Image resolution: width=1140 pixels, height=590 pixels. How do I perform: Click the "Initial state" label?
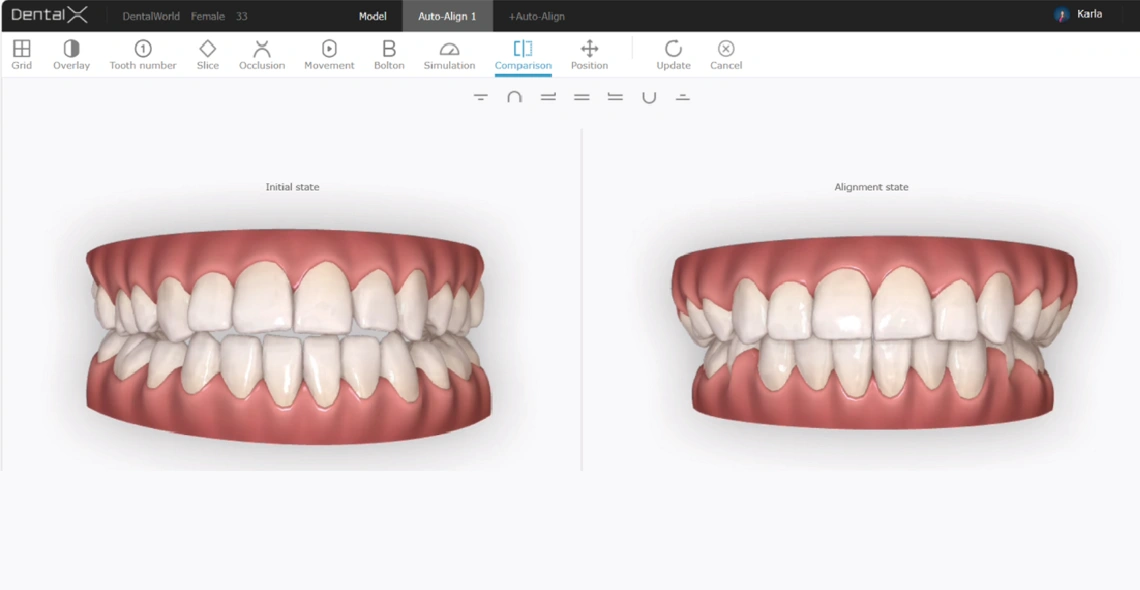click(x=292, y=187)
